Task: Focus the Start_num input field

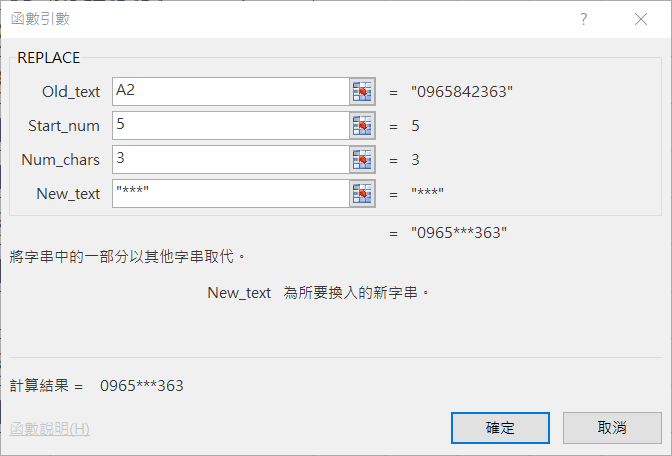Action: coord(230,126)
